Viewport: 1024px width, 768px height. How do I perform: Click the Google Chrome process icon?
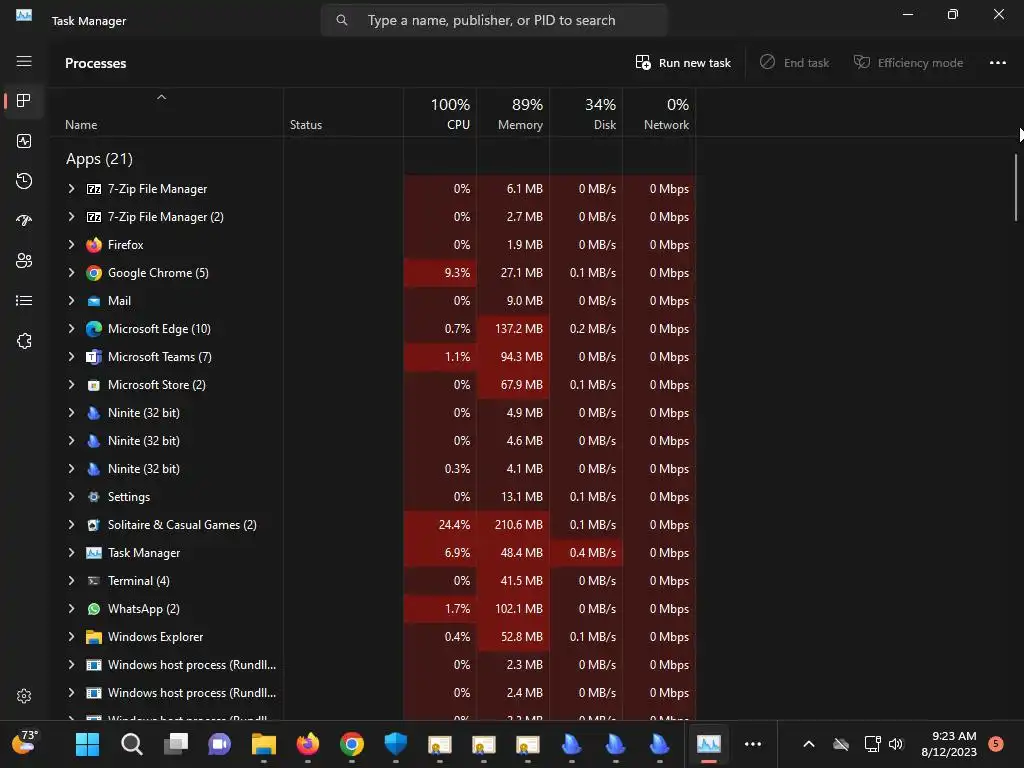tap(94, 273)
